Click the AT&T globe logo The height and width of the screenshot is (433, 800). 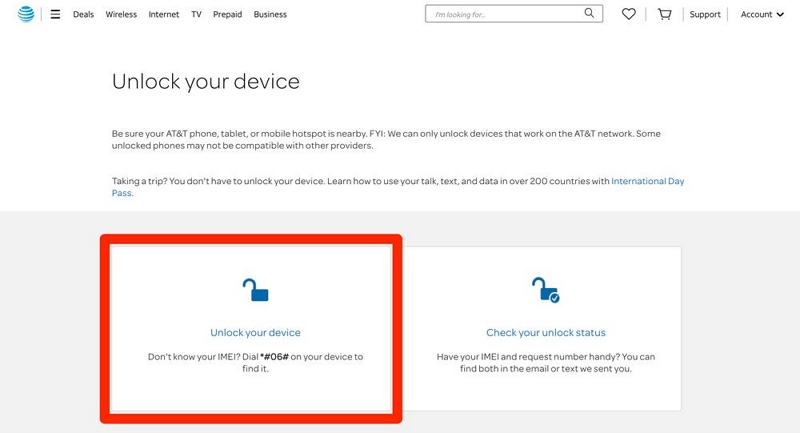[x=26, y=14]
